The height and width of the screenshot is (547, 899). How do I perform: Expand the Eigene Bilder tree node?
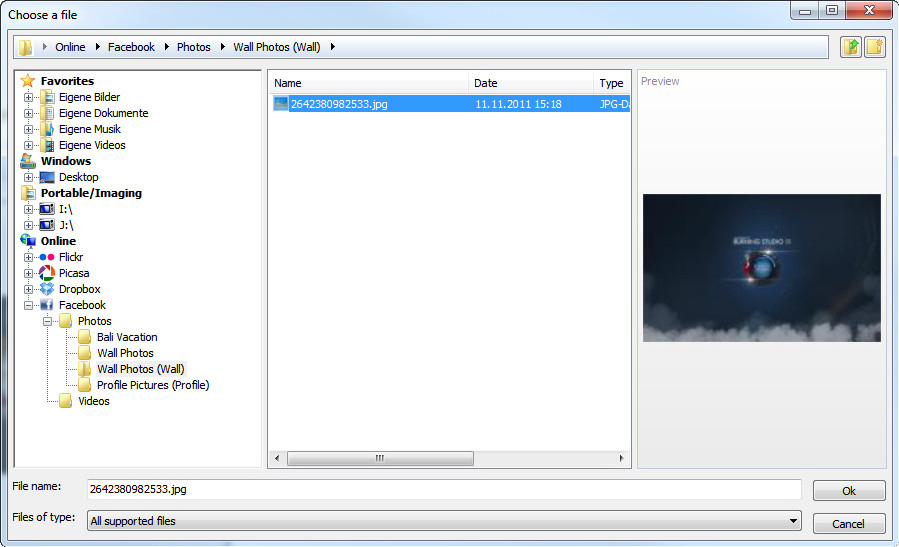point(29,97)
